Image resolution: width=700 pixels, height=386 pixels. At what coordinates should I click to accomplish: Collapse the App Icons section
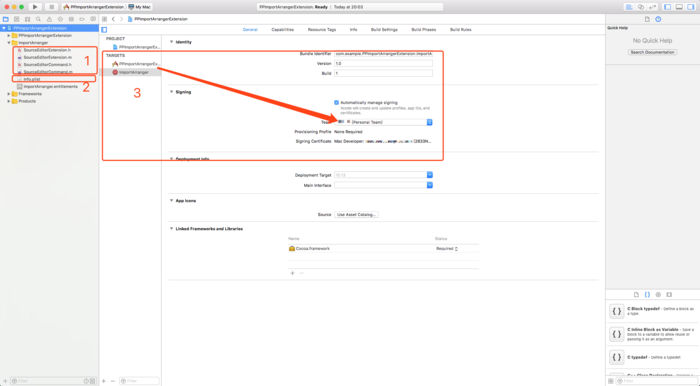(171, 201)
